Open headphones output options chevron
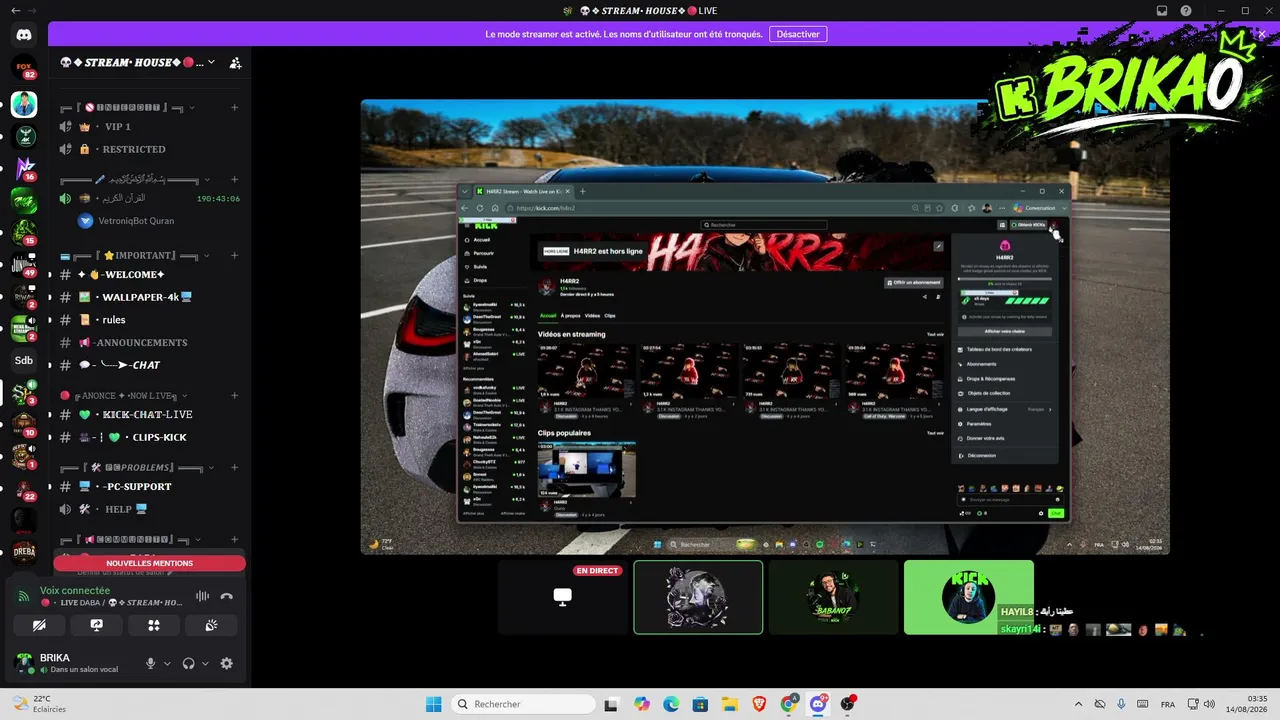This screenshot has height=720, width=1280. pos(205,663)
